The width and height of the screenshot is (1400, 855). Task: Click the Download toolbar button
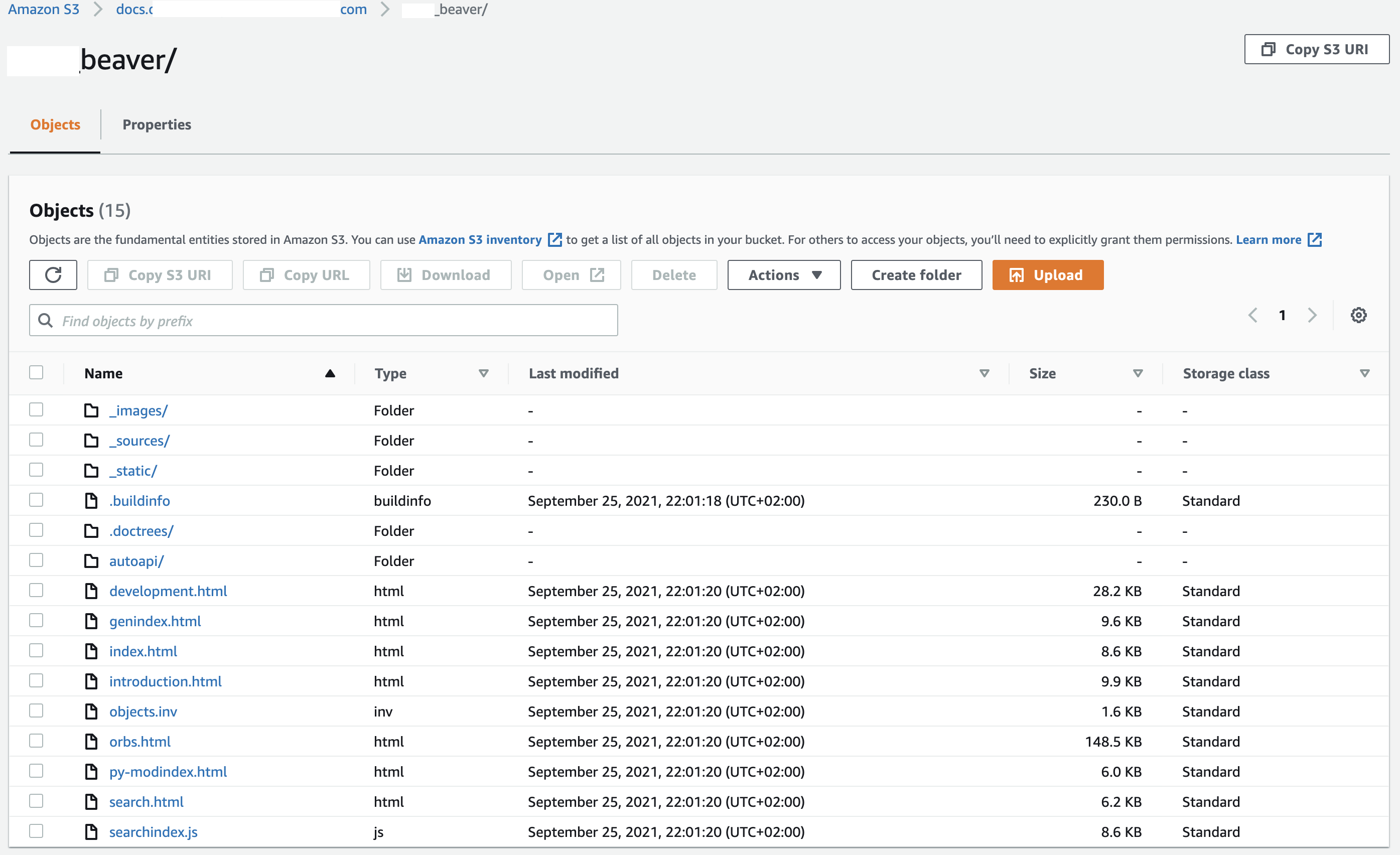446,275
